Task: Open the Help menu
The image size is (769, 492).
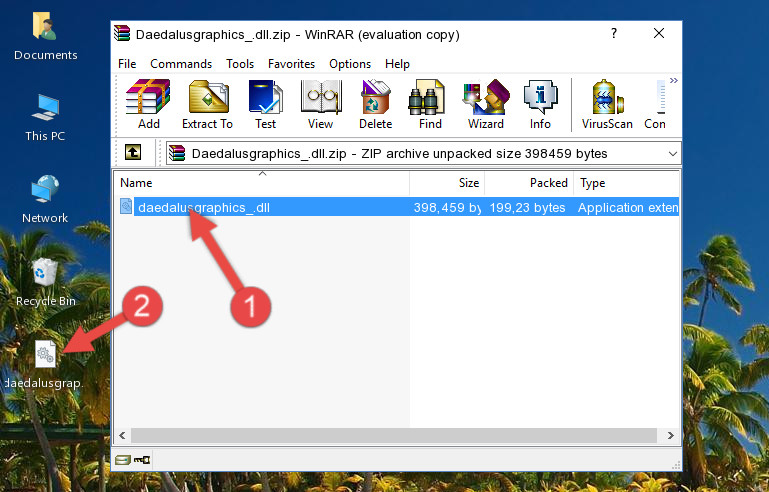Action: [397, 64]
